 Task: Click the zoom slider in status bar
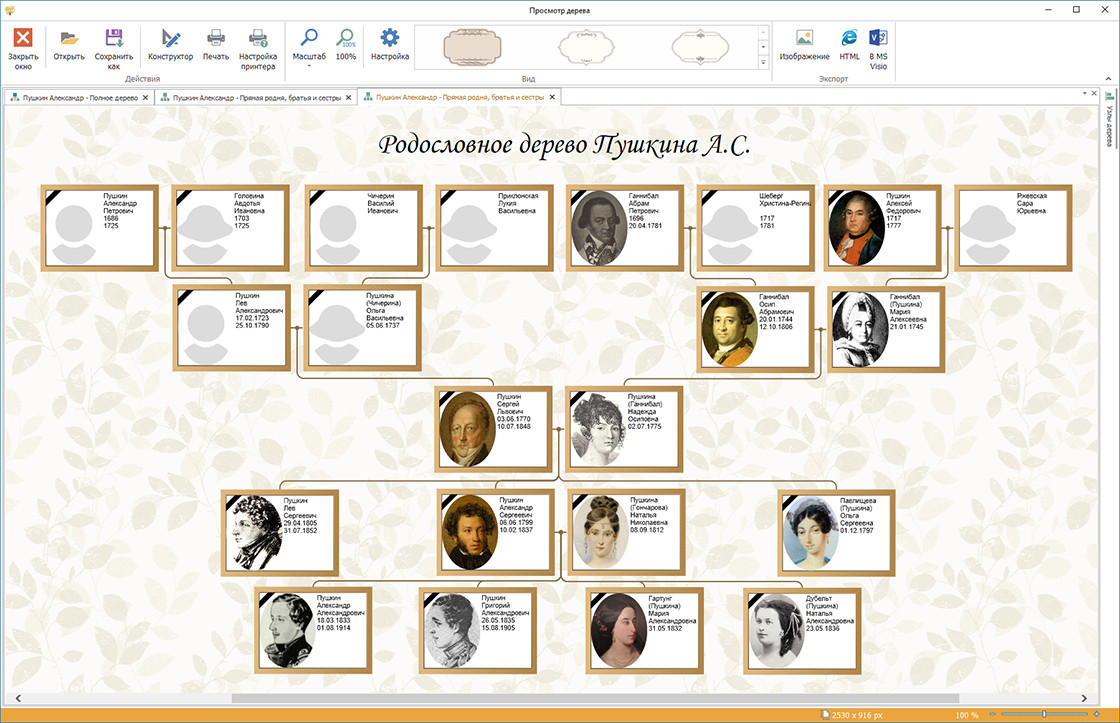[x=1043, y=714]
